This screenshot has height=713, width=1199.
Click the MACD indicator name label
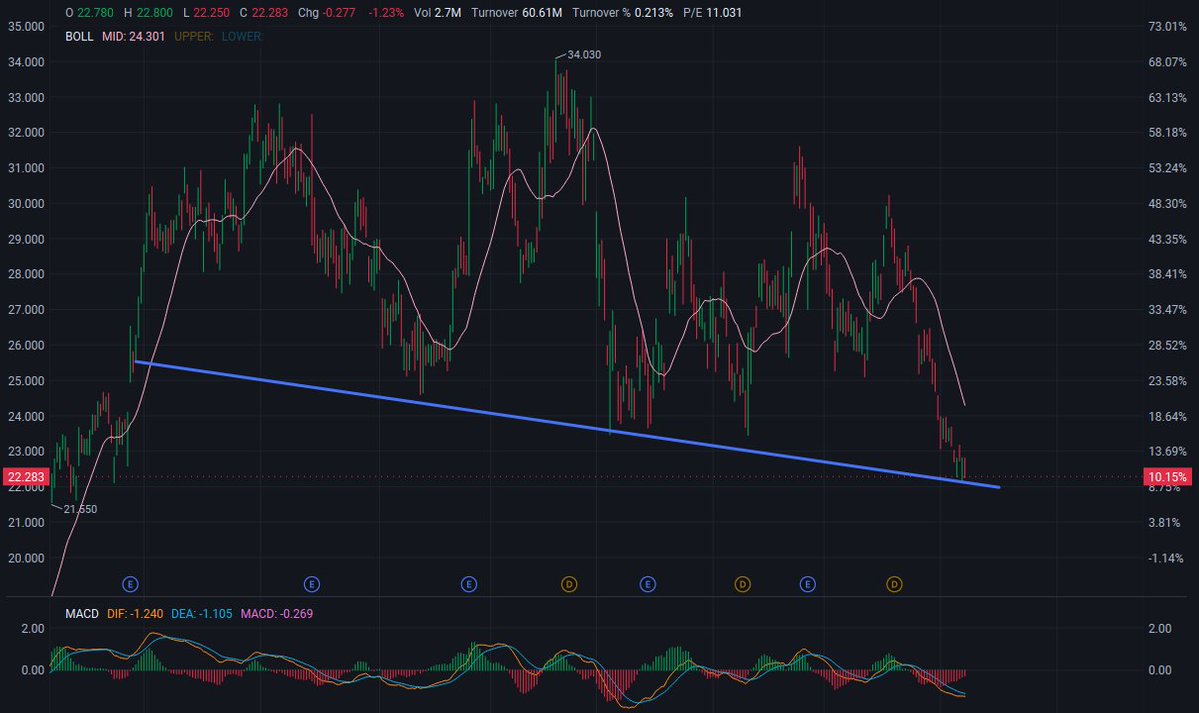[x=82, y=614]
